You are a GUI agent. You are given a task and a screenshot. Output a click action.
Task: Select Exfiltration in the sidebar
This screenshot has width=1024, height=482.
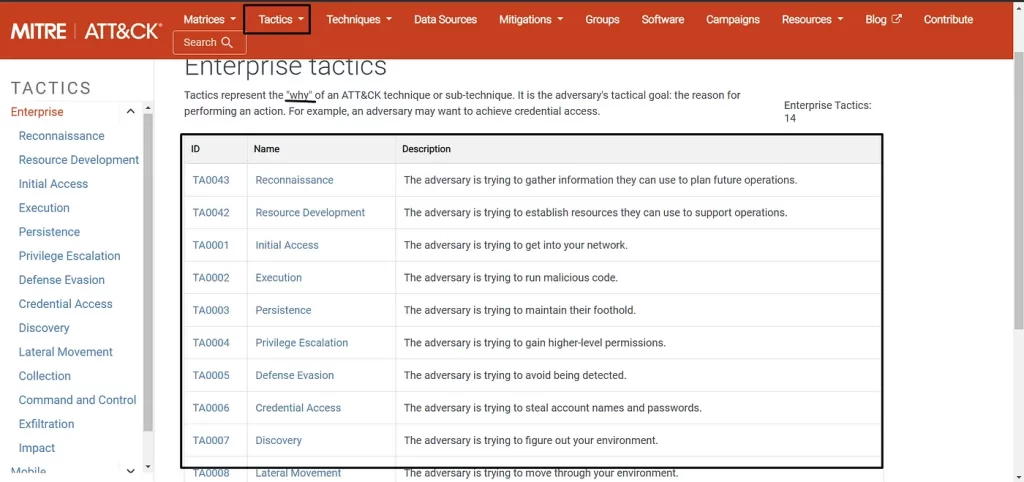[46, 424]
